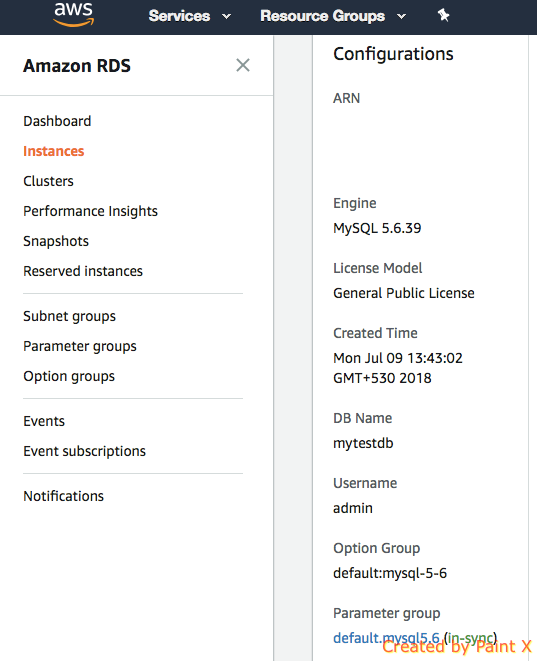Open Reserved instances page
537x661 pixels.
pos(83,271)
